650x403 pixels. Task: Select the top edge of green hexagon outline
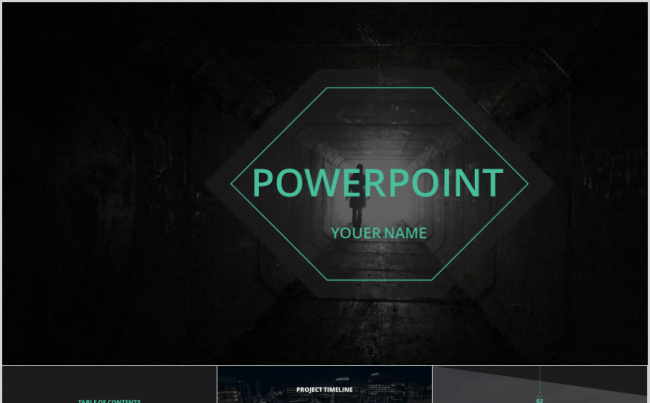379,88
